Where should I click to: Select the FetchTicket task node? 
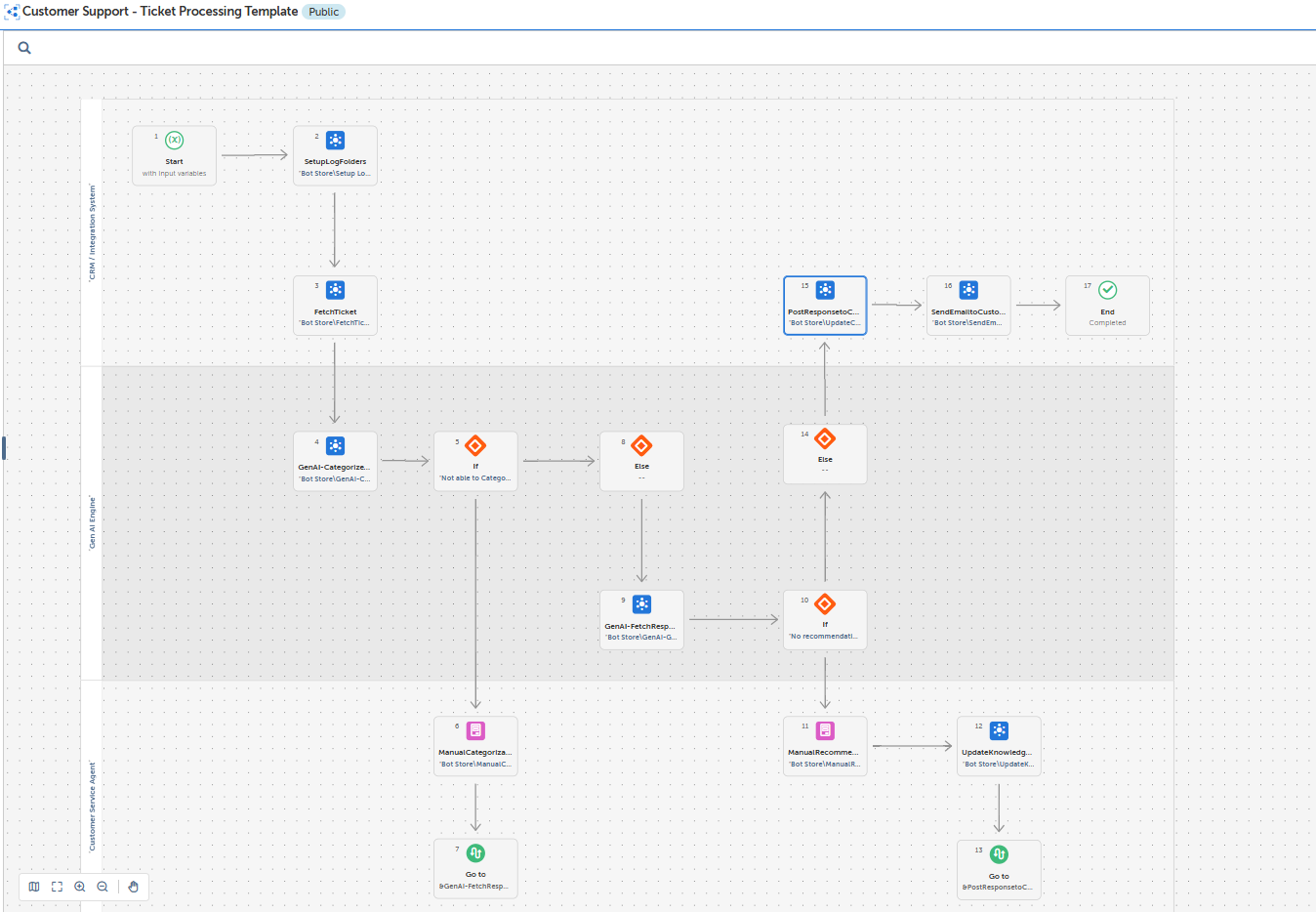[335, 305]
